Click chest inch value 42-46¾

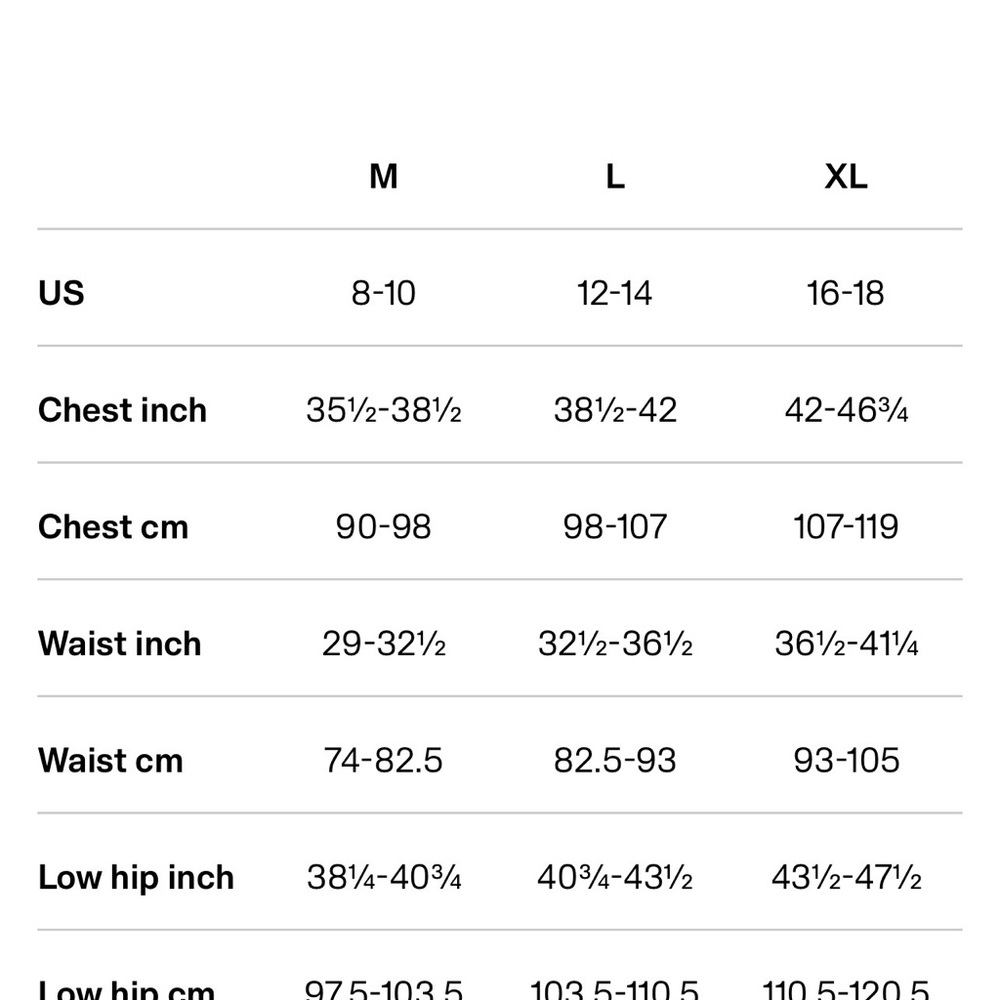[846, 410]
